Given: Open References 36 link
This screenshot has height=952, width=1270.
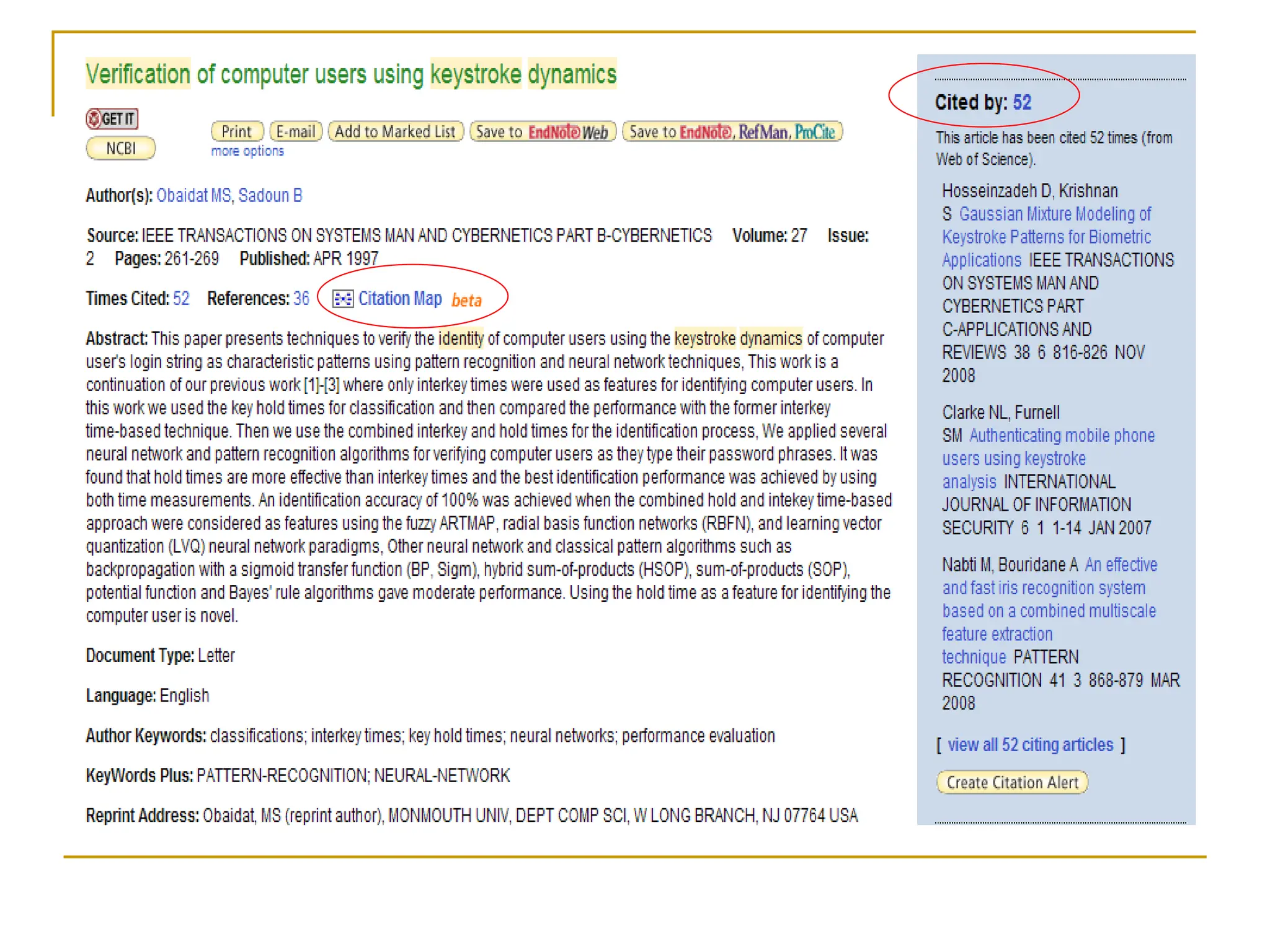Looking at the screenshot, I should (x=301, y=299).
